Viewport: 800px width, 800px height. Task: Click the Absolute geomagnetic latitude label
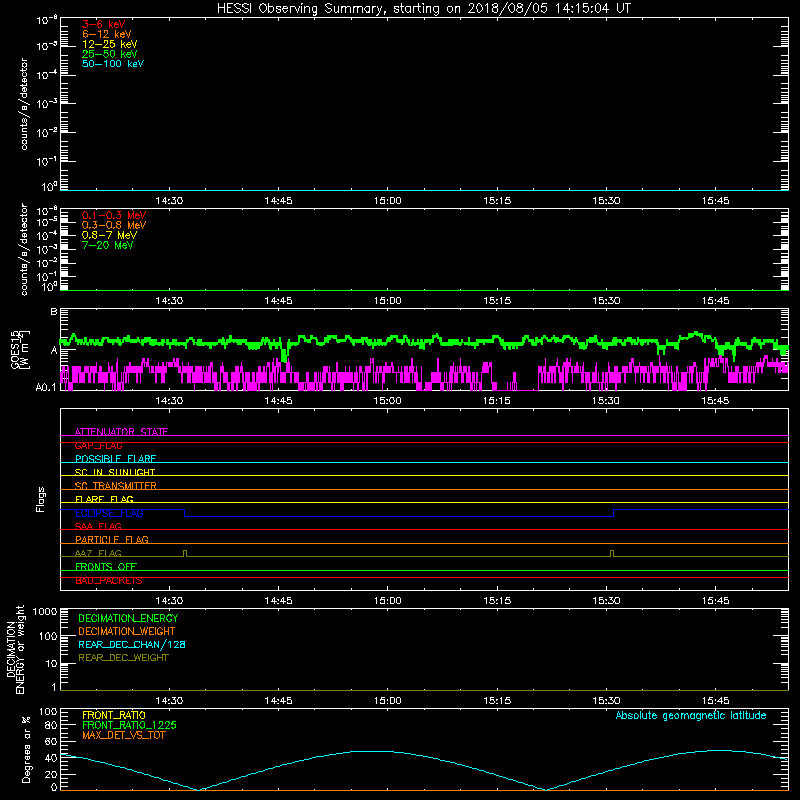[x=691, y=715]
